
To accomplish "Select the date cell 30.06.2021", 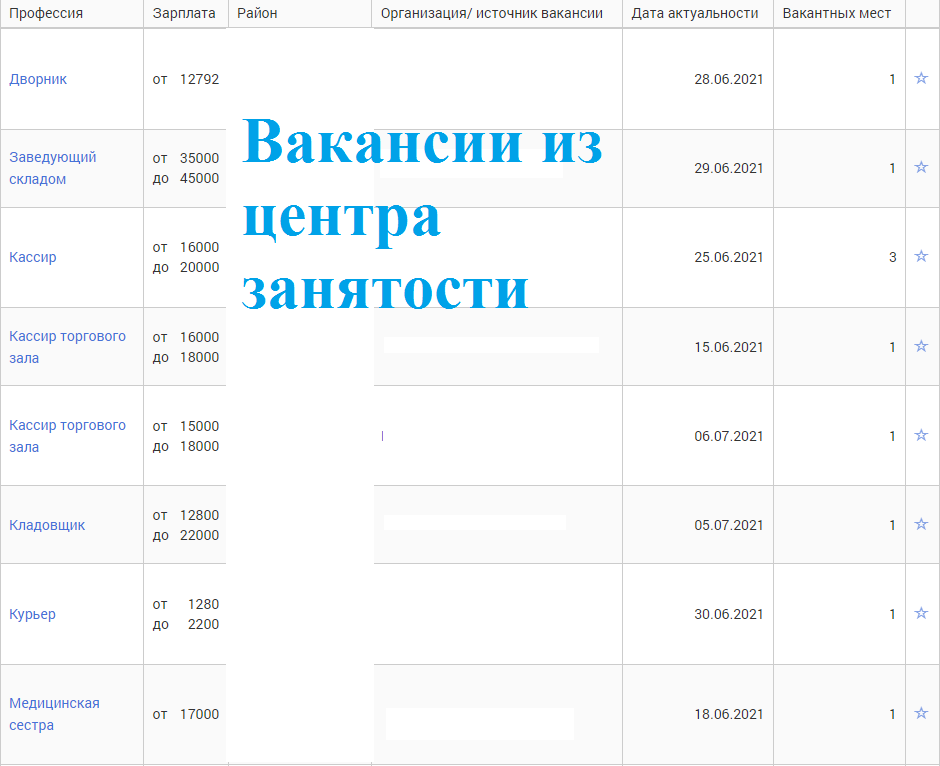I will [x=728, y=614].
